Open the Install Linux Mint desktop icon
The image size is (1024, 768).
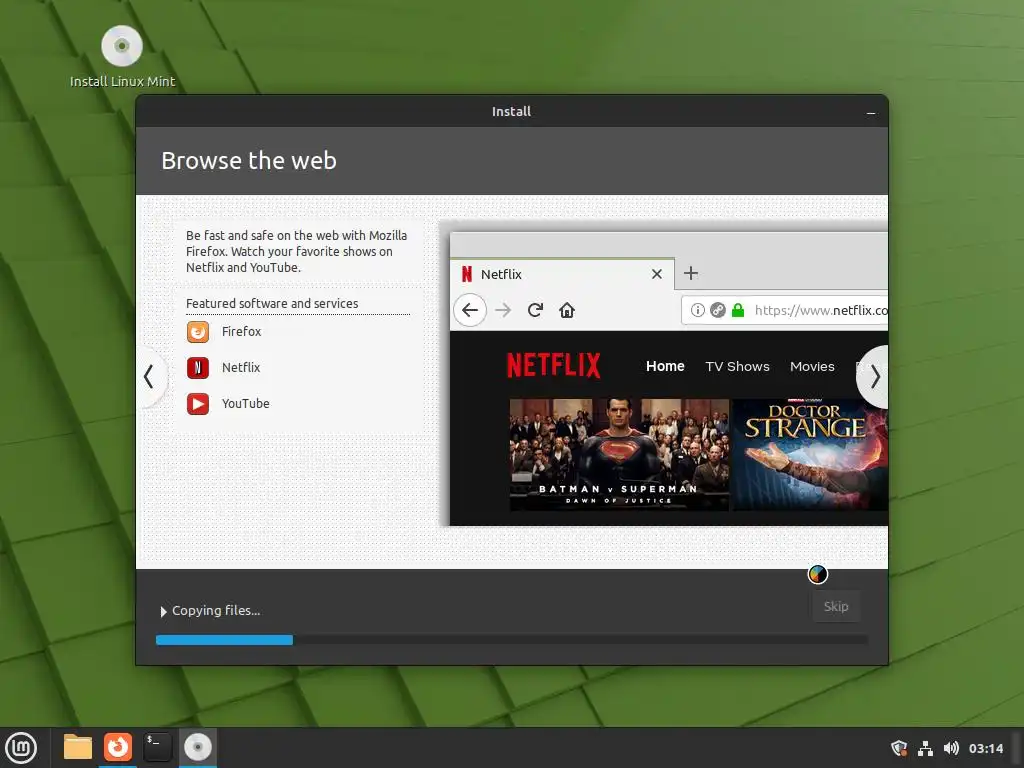[122, 57]
